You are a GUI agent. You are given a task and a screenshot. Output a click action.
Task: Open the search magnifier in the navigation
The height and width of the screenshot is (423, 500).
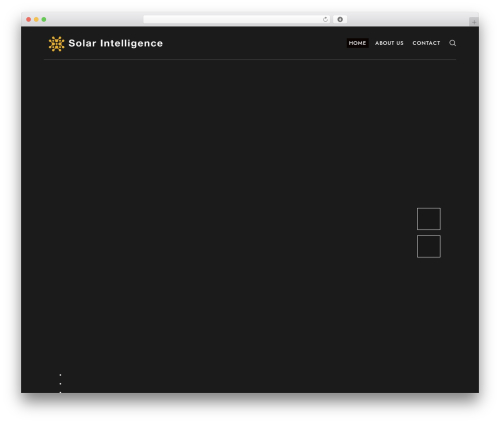tap(452, 43)
